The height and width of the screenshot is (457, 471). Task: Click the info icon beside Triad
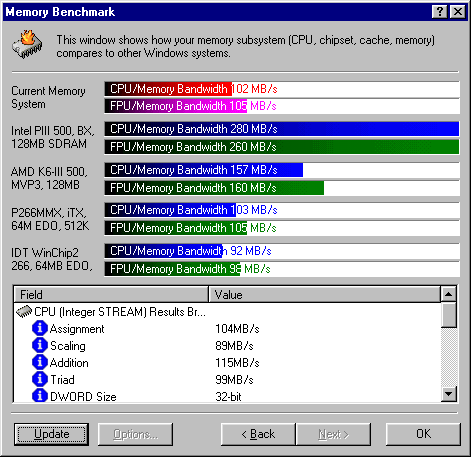tap(40, 379)
